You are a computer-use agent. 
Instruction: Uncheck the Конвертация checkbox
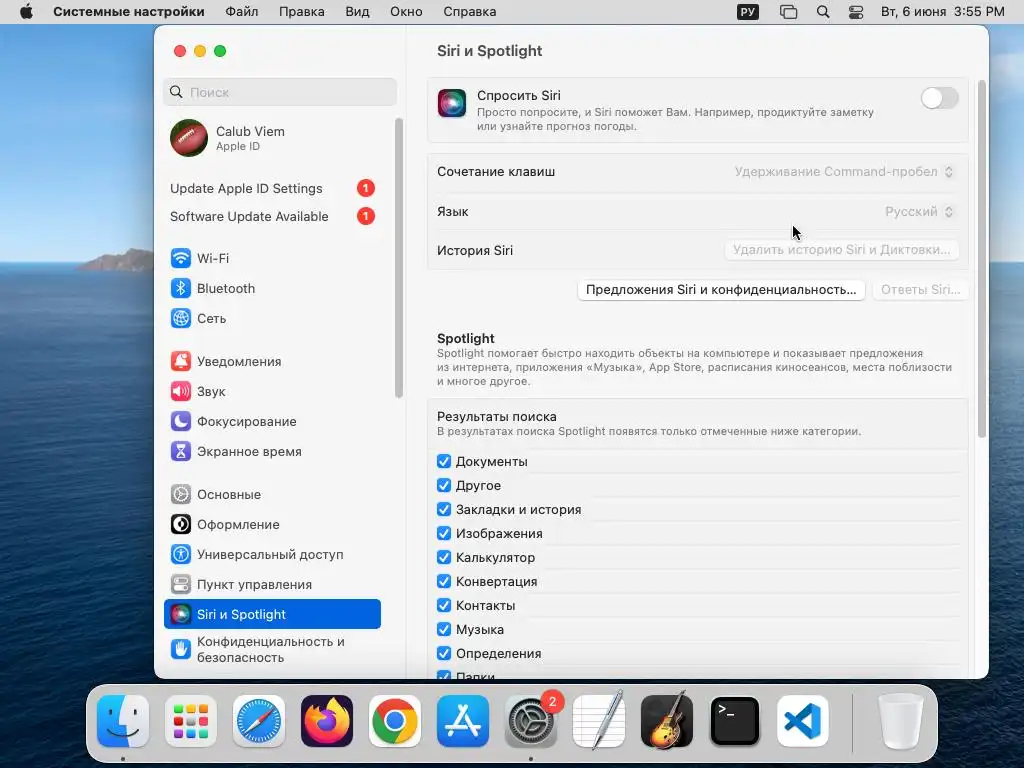(x=444, y=581)
